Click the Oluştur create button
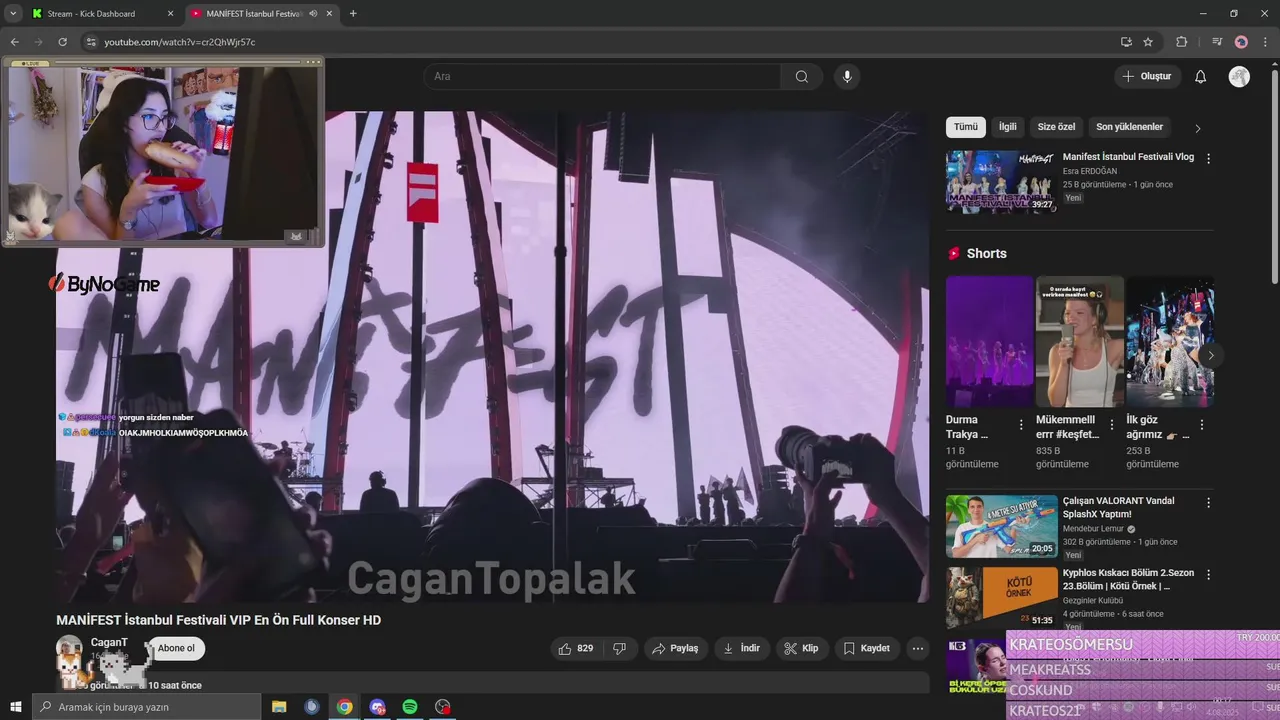Viewport: 1280px width, 720px height. pyautogui.click(x=1147, y=76)
